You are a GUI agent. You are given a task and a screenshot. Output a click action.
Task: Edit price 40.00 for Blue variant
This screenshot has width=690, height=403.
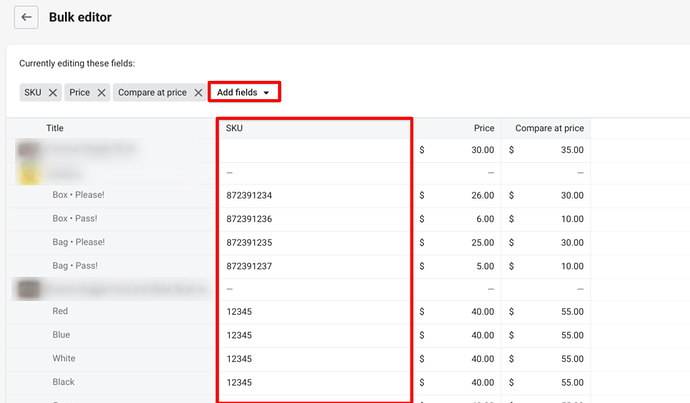pos(457,335)
